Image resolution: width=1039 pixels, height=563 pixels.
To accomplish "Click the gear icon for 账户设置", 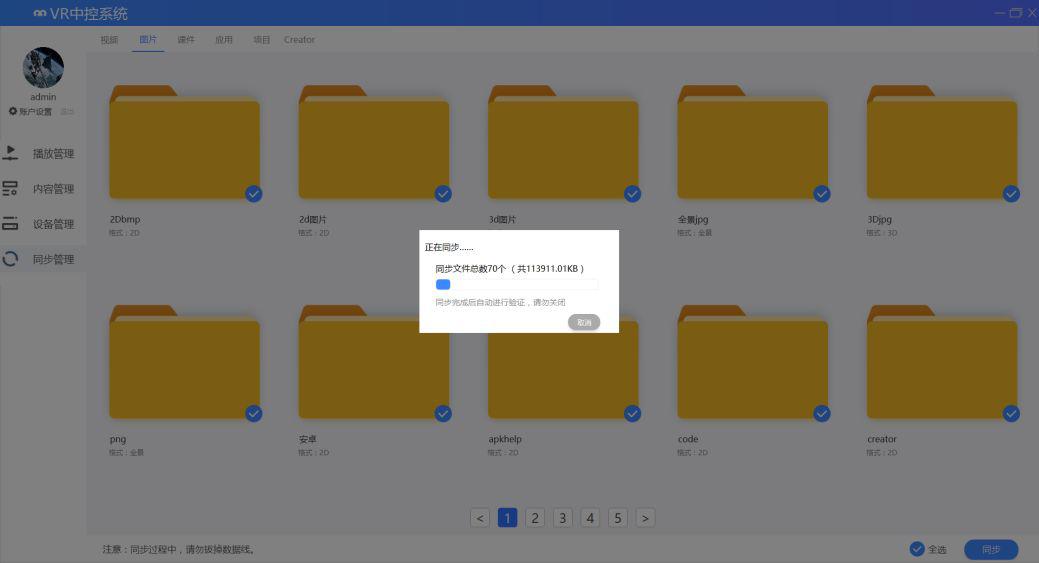I will point(13,111).
